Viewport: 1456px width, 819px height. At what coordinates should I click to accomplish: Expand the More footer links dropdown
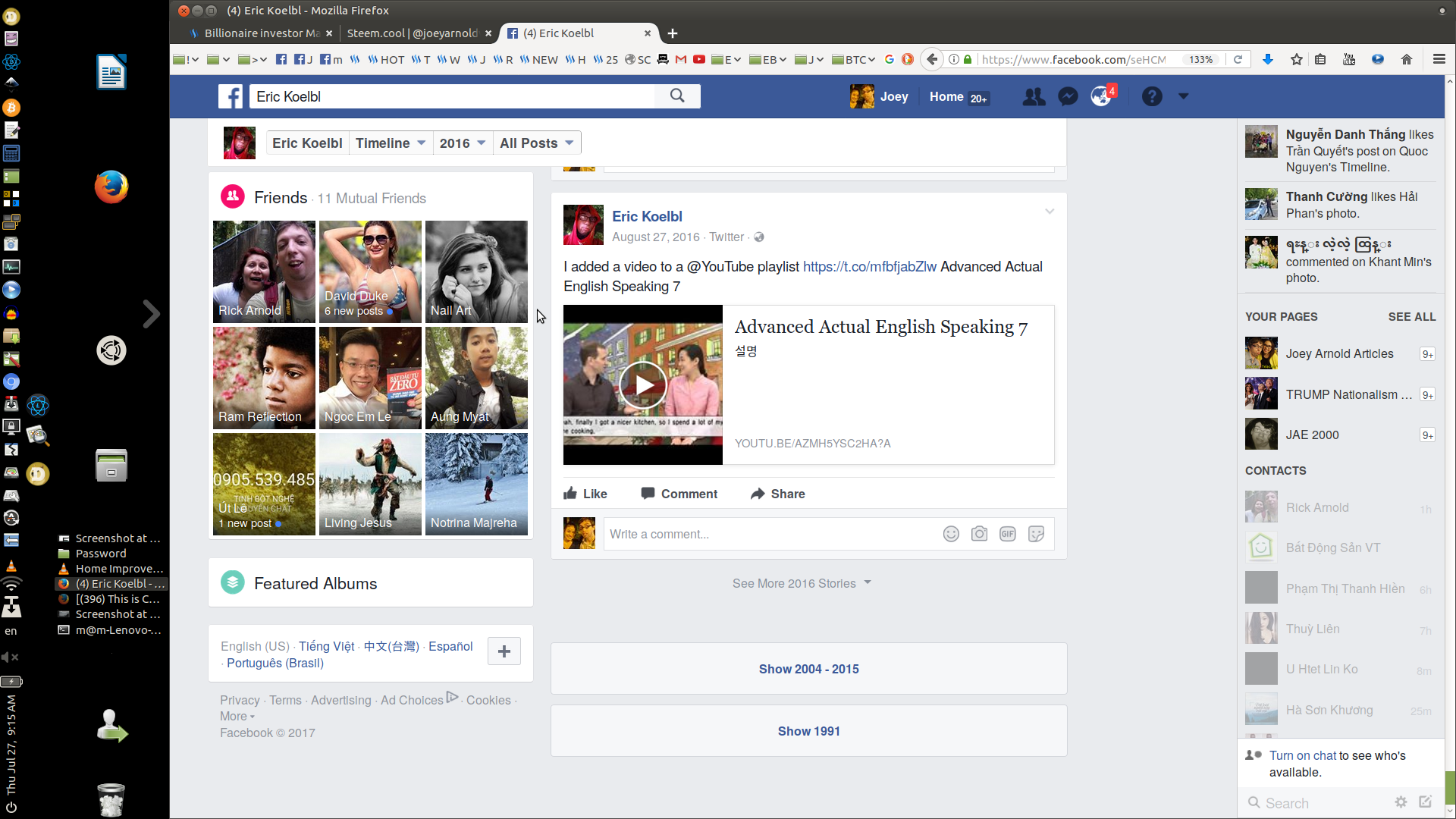[237, 717]
